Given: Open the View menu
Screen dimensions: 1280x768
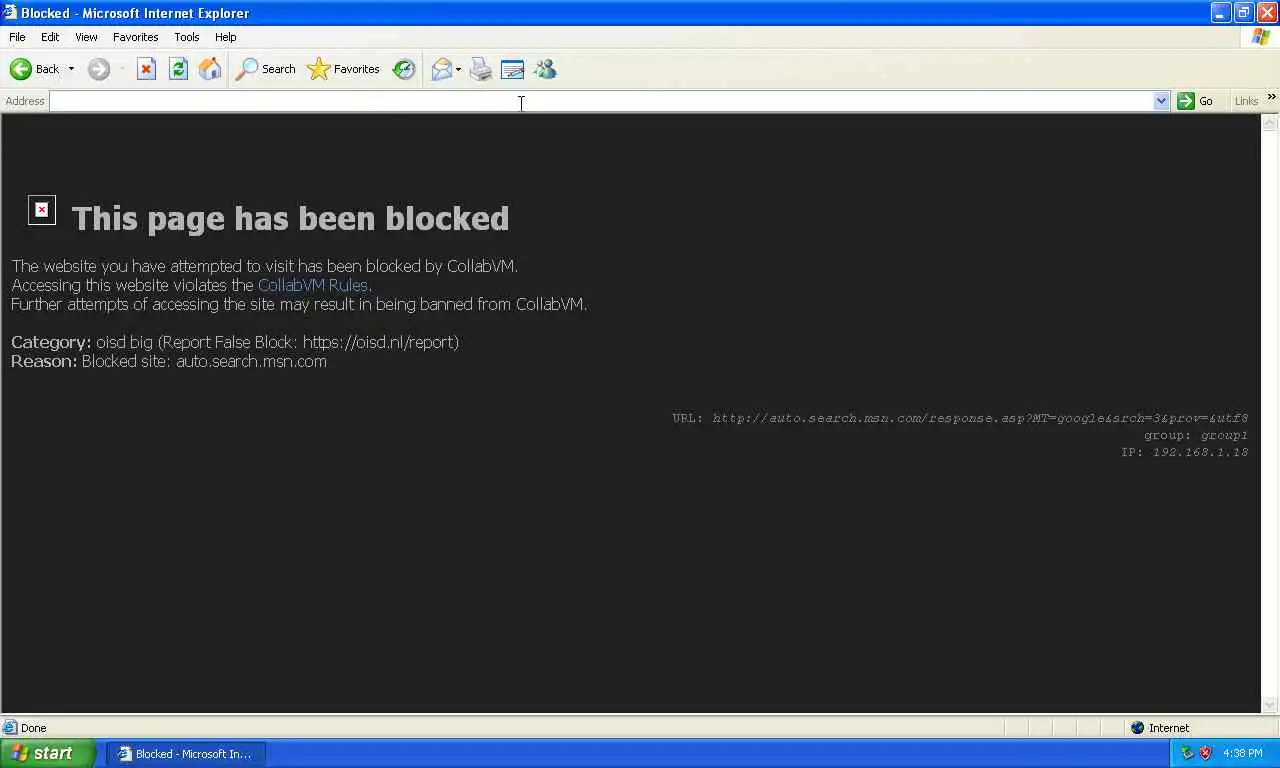Looking at the screenshot, I should click(86, 37).
